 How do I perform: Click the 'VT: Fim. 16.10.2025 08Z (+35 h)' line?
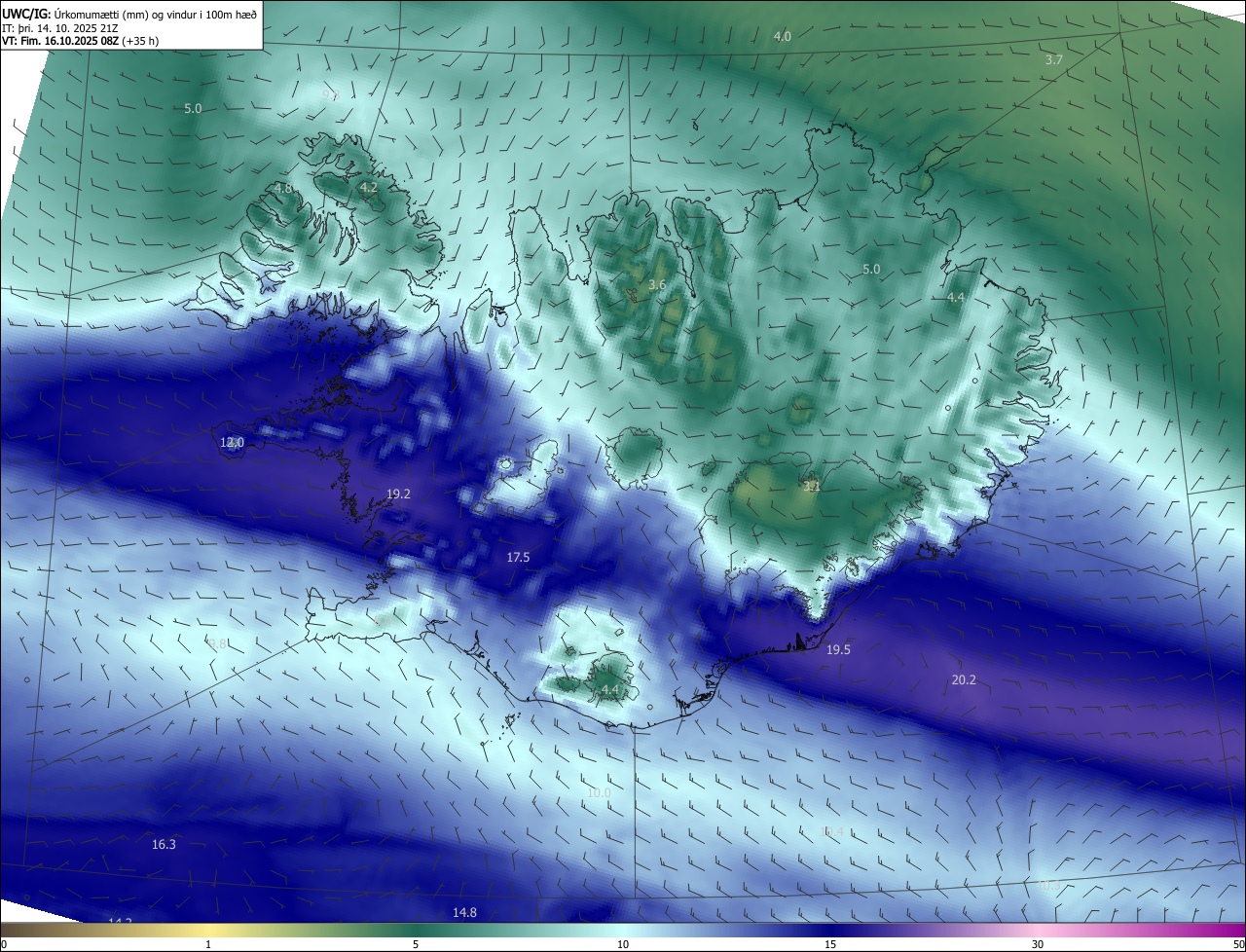coord(81,42)
